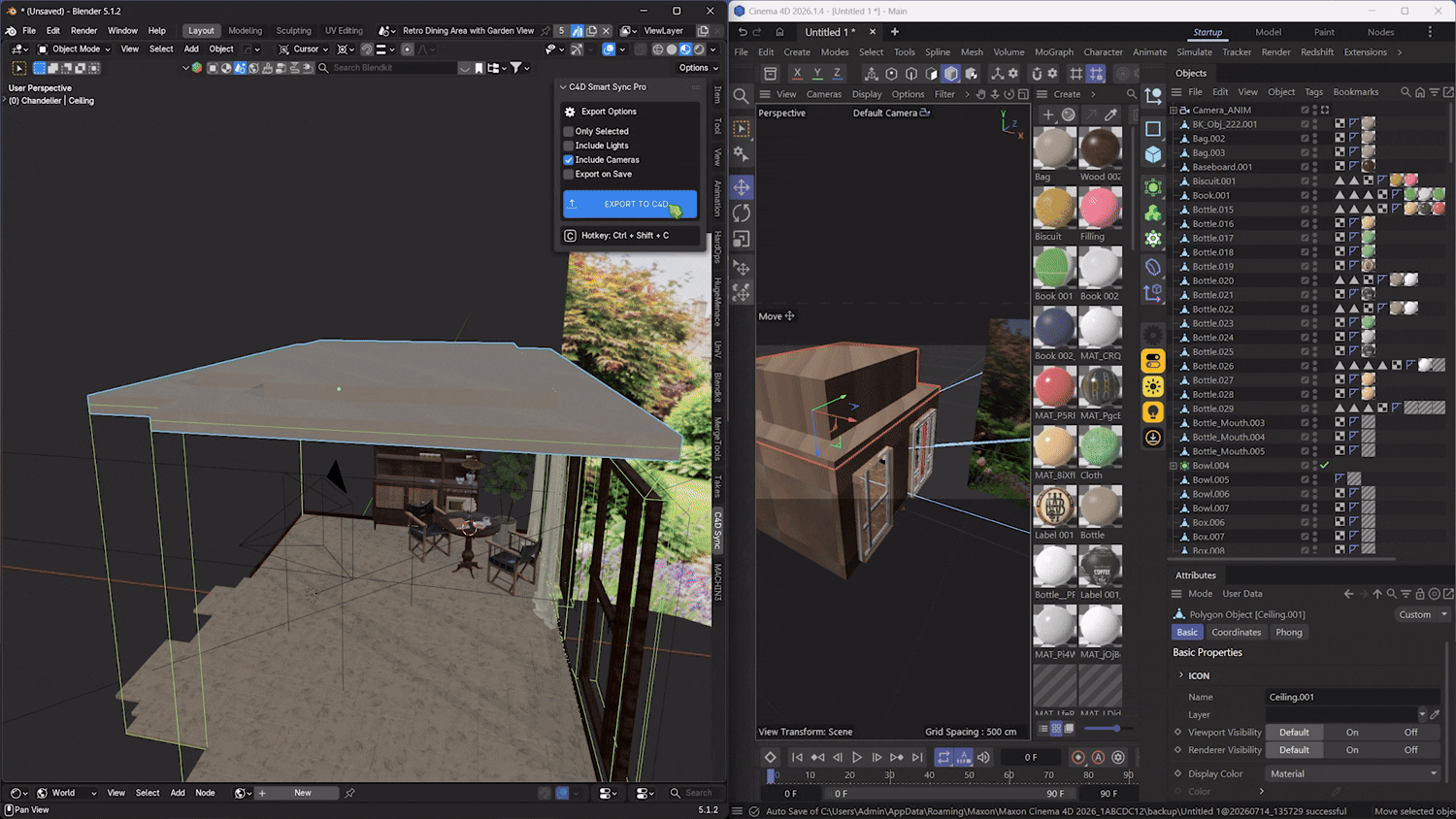Select the Rotate tool in Cinema 4D
The width and height of the screenshot is (1456, 819).
pos(742,213)
